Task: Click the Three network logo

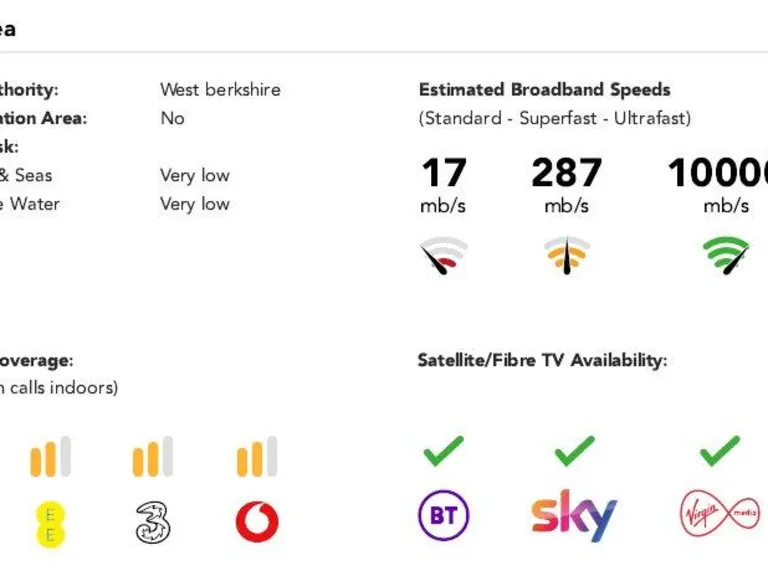Action: tap(153, 522)
